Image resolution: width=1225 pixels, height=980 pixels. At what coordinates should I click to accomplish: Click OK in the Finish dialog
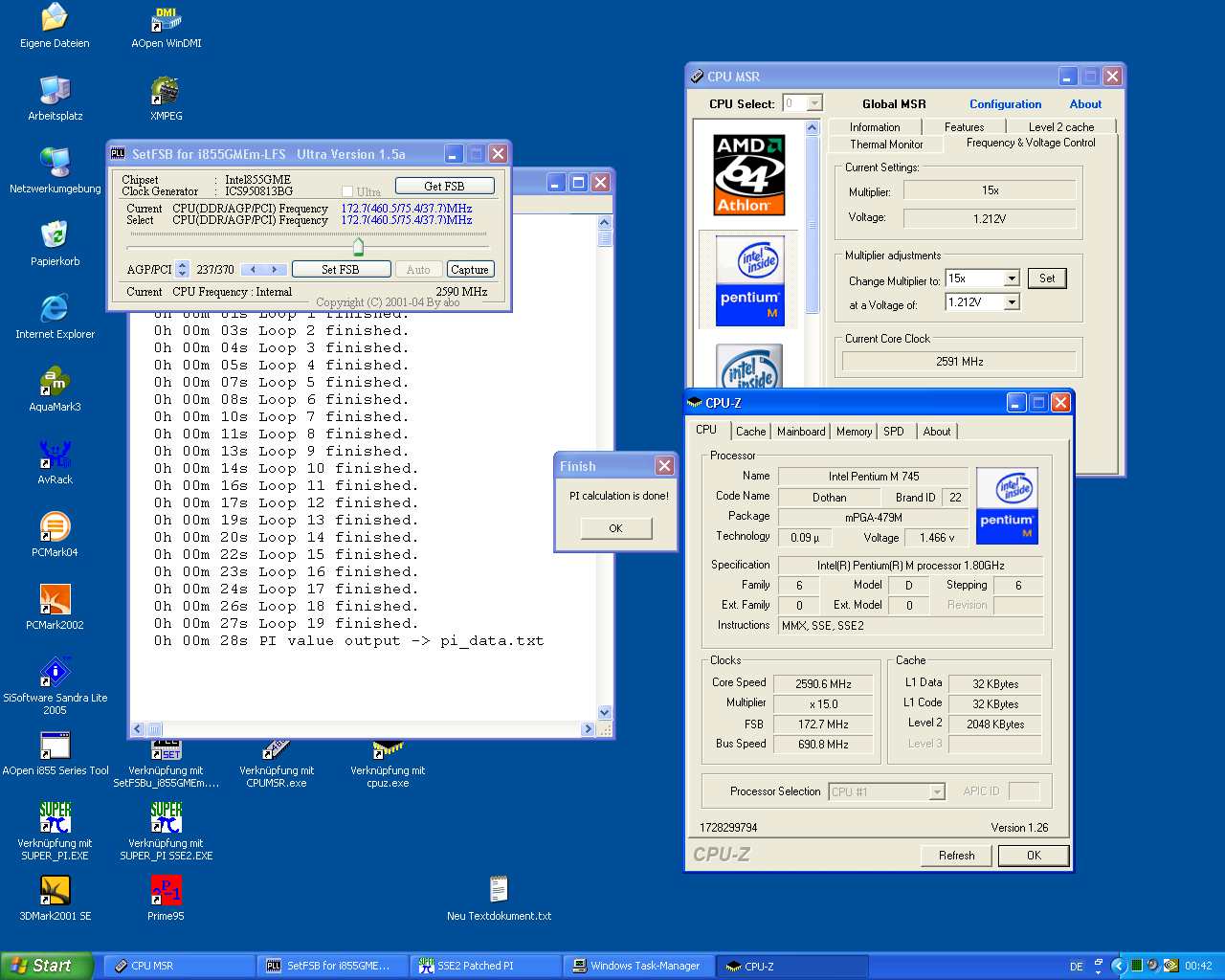point(615,528)
